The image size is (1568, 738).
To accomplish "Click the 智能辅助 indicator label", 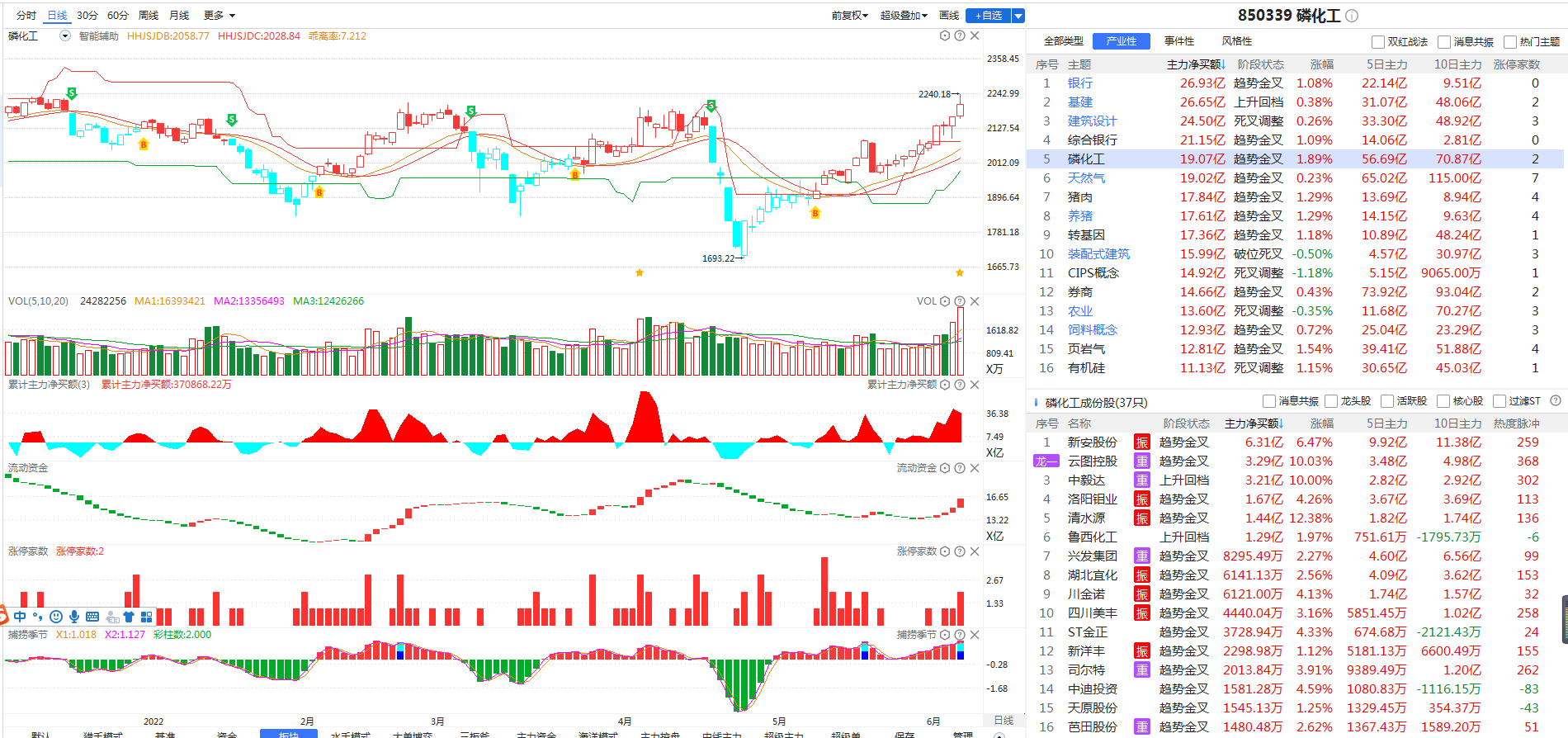I will 99,36.
